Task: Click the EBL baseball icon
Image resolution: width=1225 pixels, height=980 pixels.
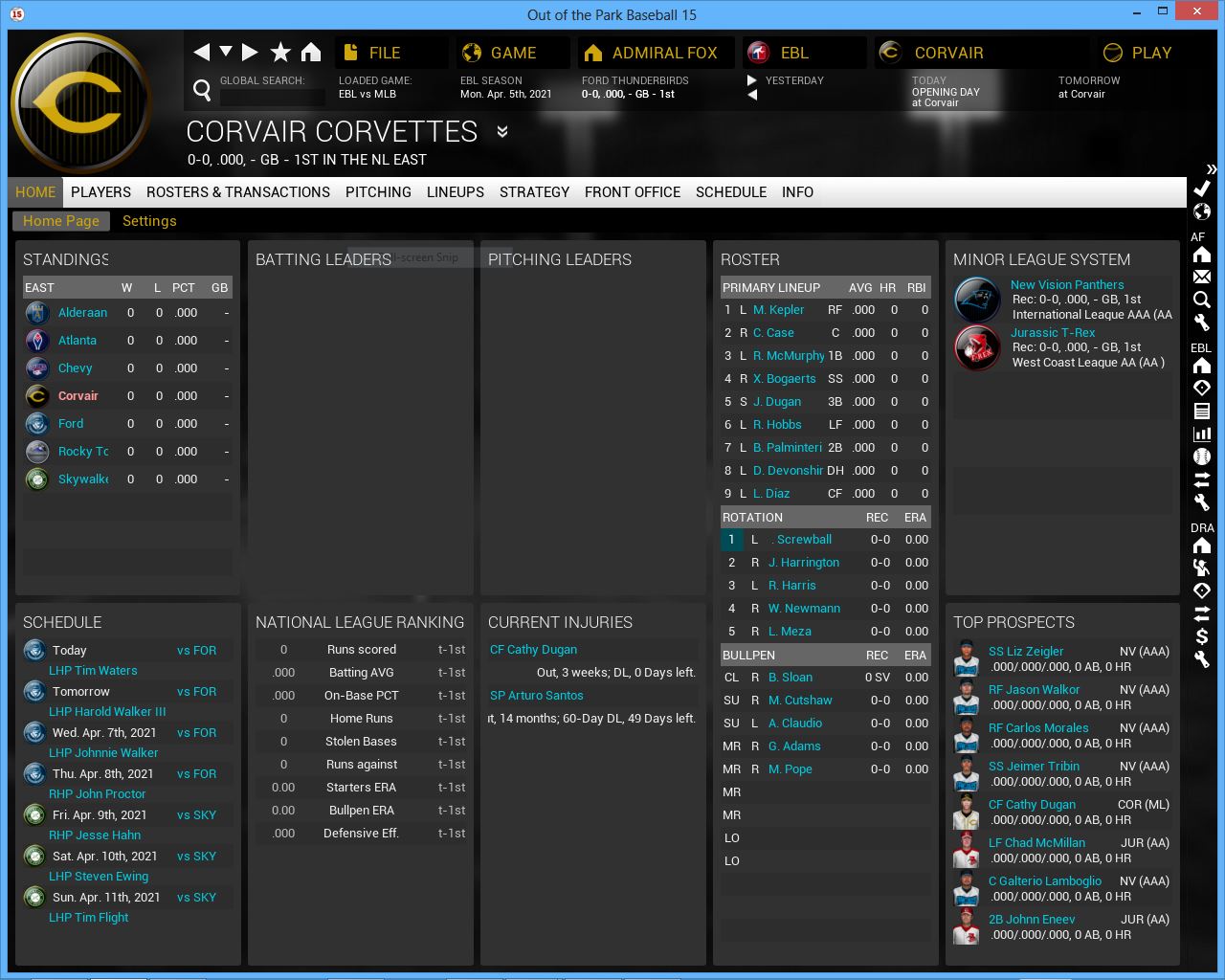Action: [x=1202, y=457]
